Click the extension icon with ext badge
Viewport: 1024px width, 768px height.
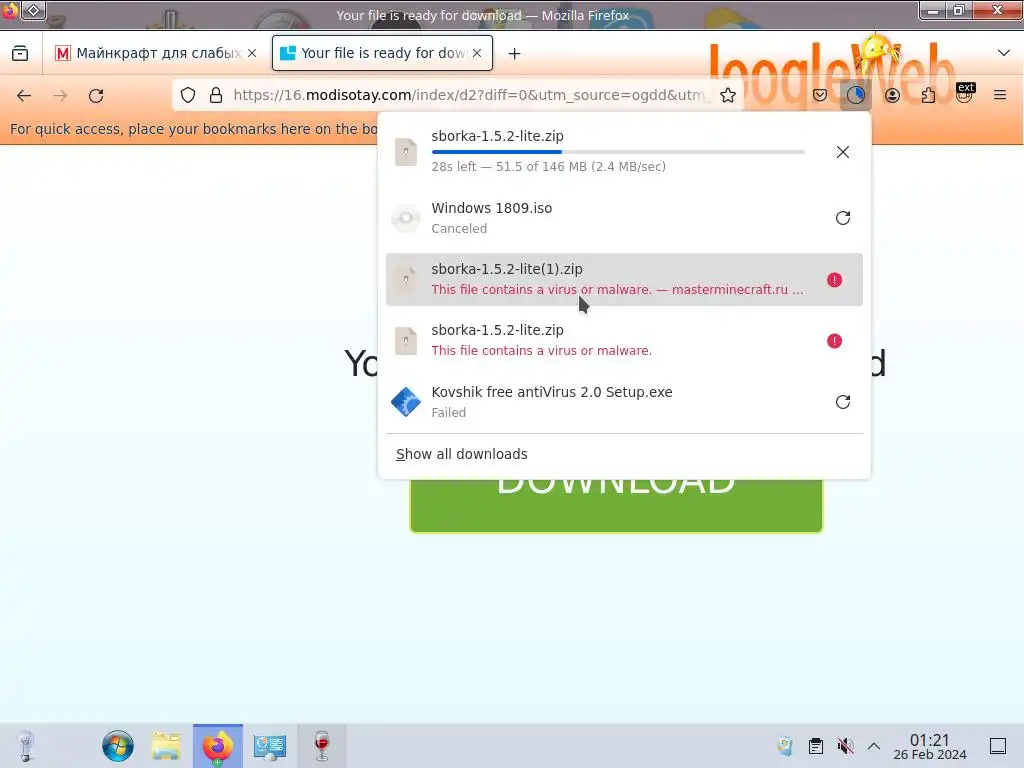point(965,93)
